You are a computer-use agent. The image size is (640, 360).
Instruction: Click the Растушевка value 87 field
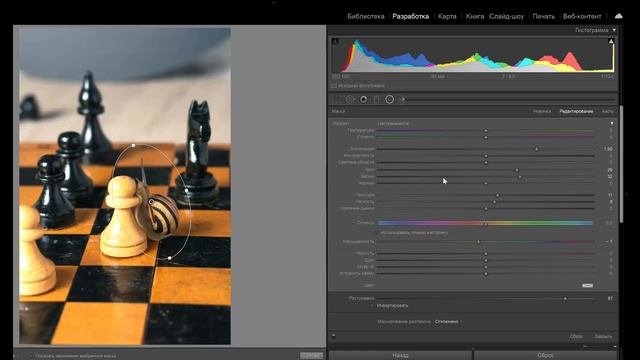610,299
